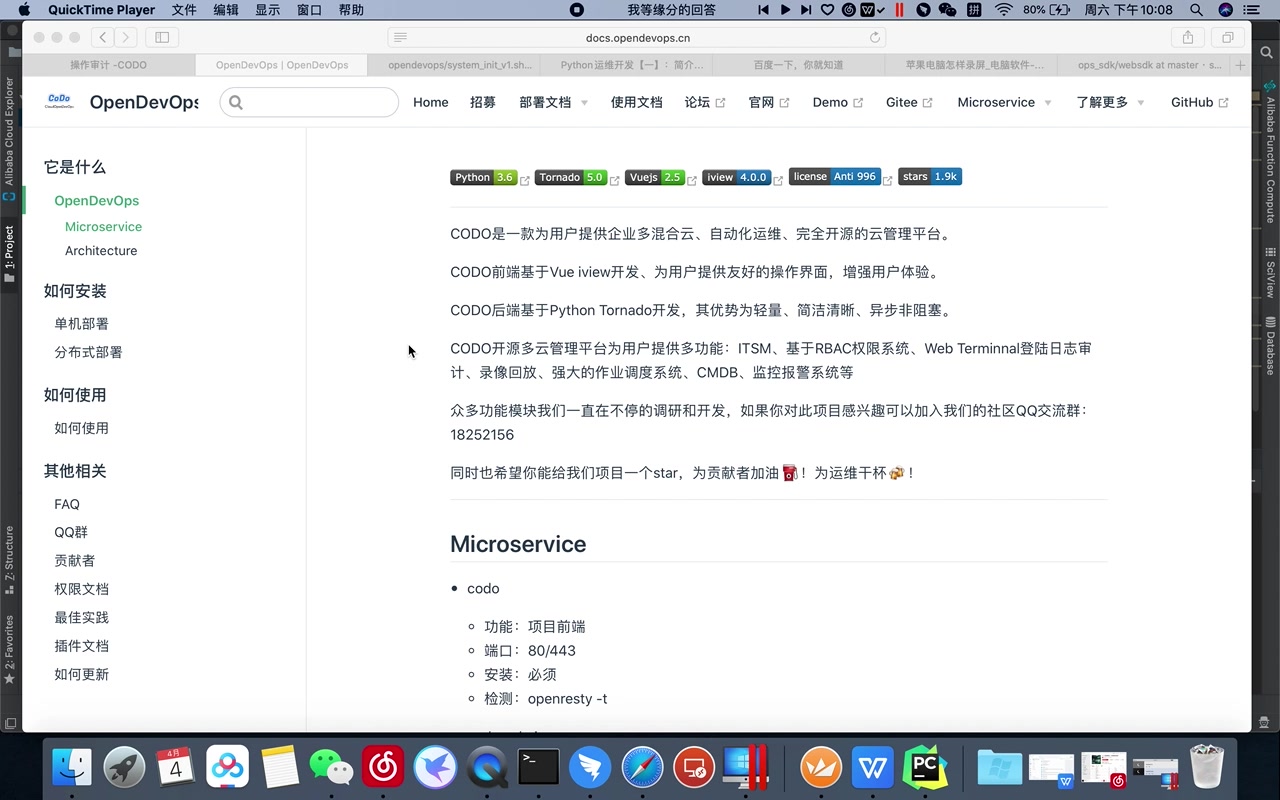Launch Launchpad rocket icon in dock

124,768
